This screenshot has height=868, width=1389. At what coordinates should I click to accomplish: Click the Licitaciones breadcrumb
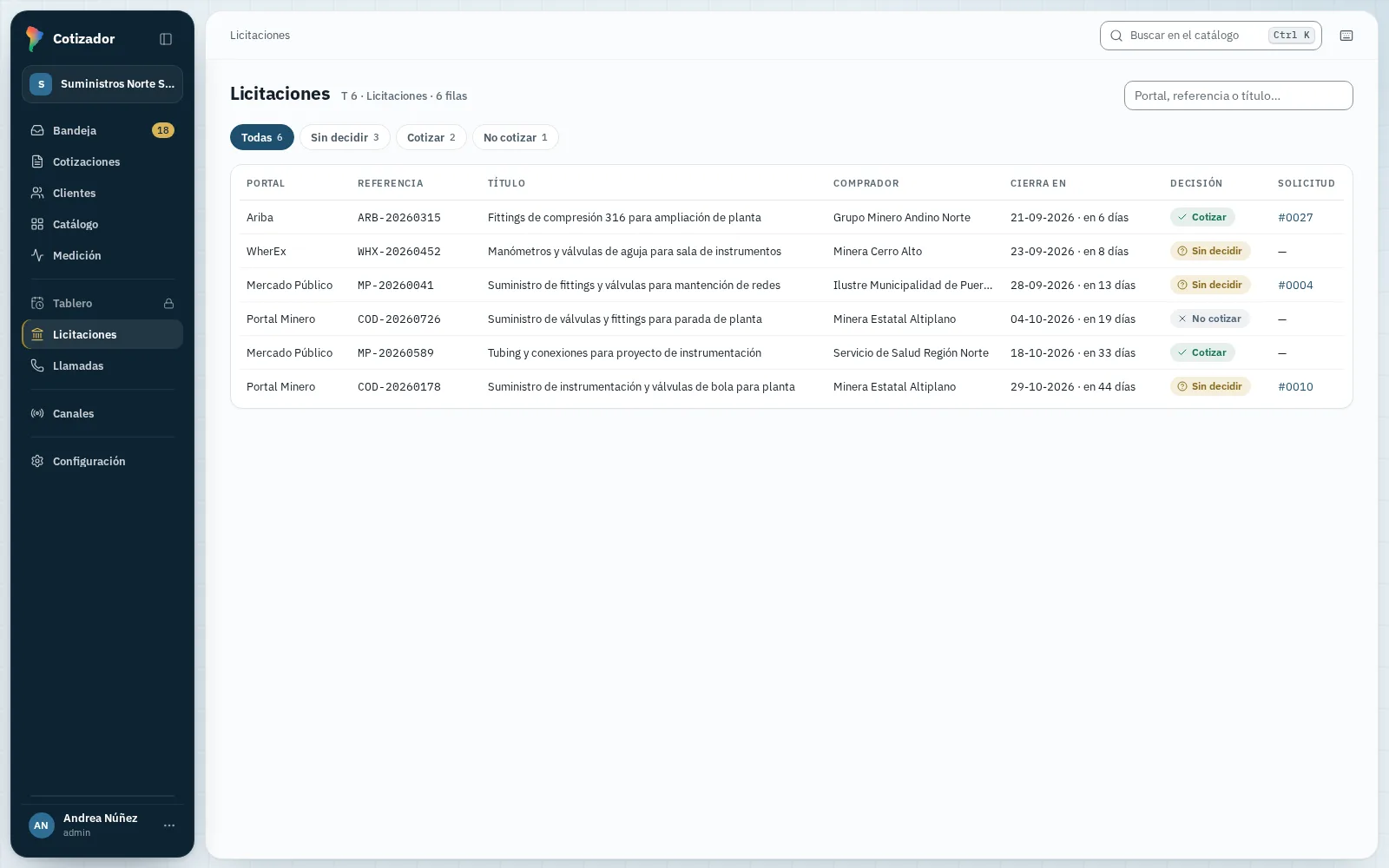[260, 36]
